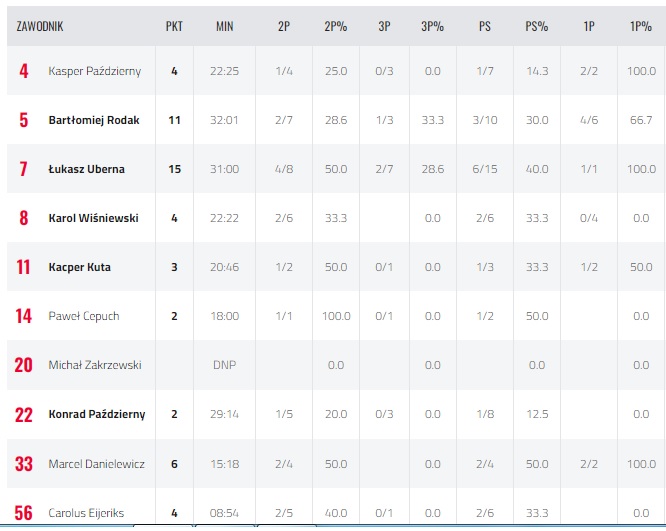The image size is (666, 531).
Task: Sort by 2P% column header
Action: click(336, 26)
